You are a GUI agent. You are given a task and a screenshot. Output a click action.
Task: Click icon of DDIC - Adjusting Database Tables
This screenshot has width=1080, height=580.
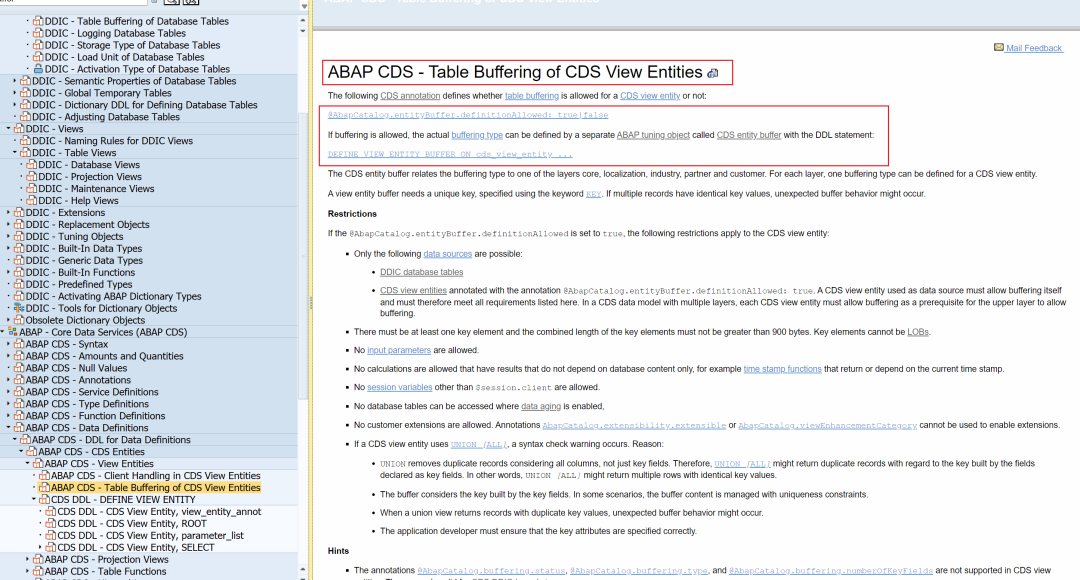tap(25, 117)
